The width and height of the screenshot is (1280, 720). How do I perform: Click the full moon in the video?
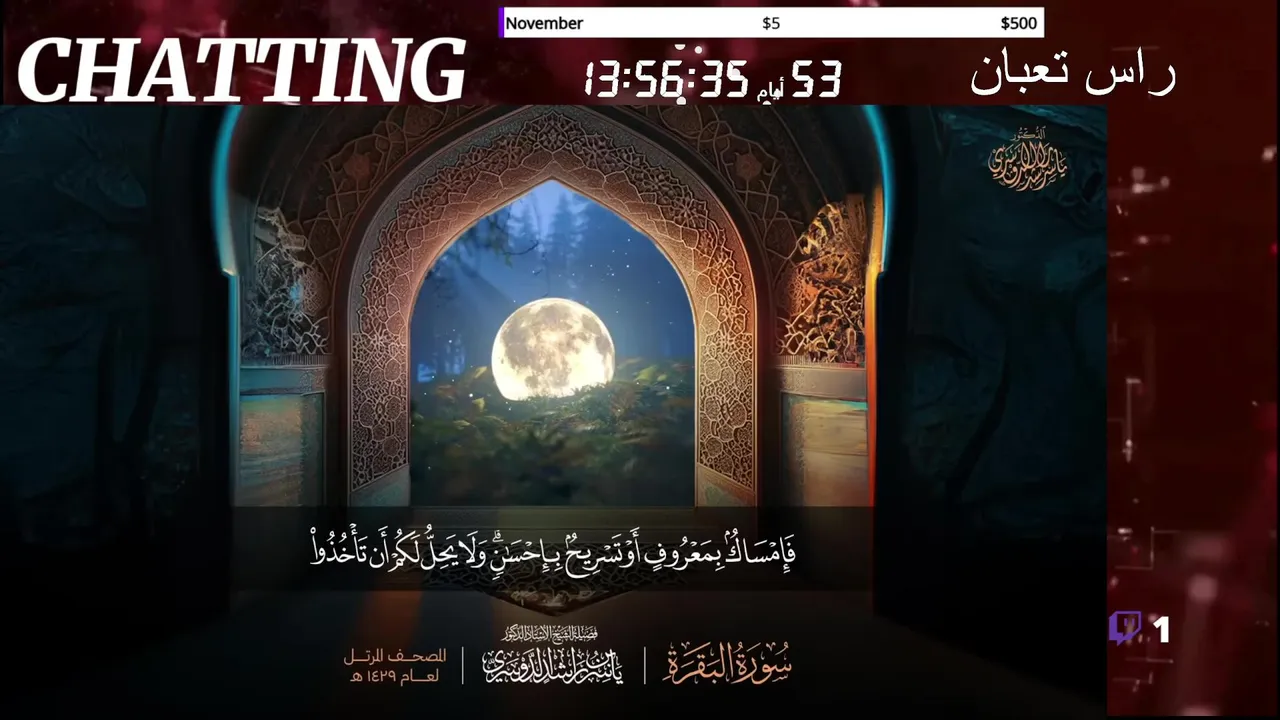[x=553, y=349]
